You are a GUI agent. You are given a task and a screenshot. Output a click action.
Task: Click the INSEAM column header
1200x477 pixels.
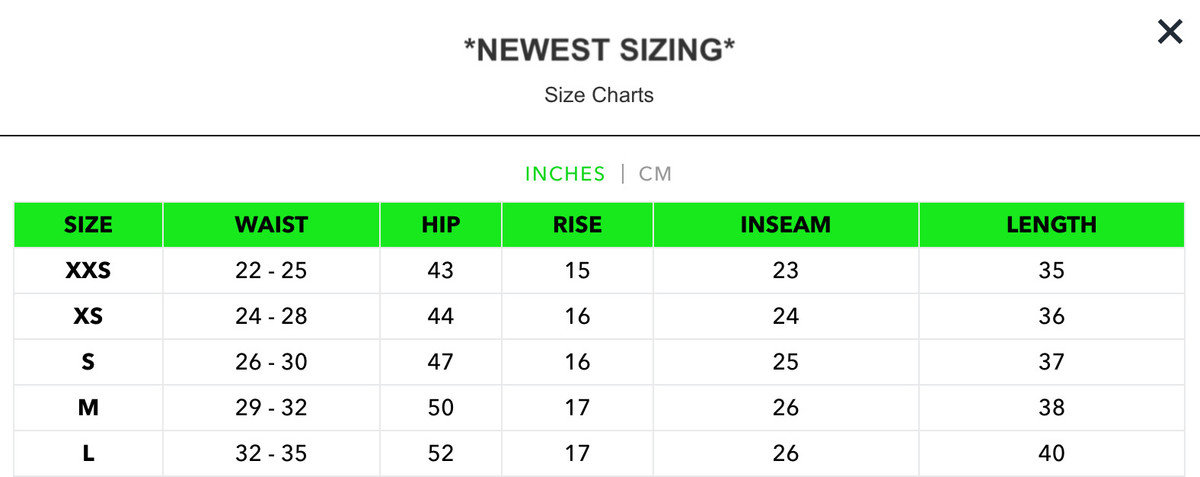click(x=785, y=225)
